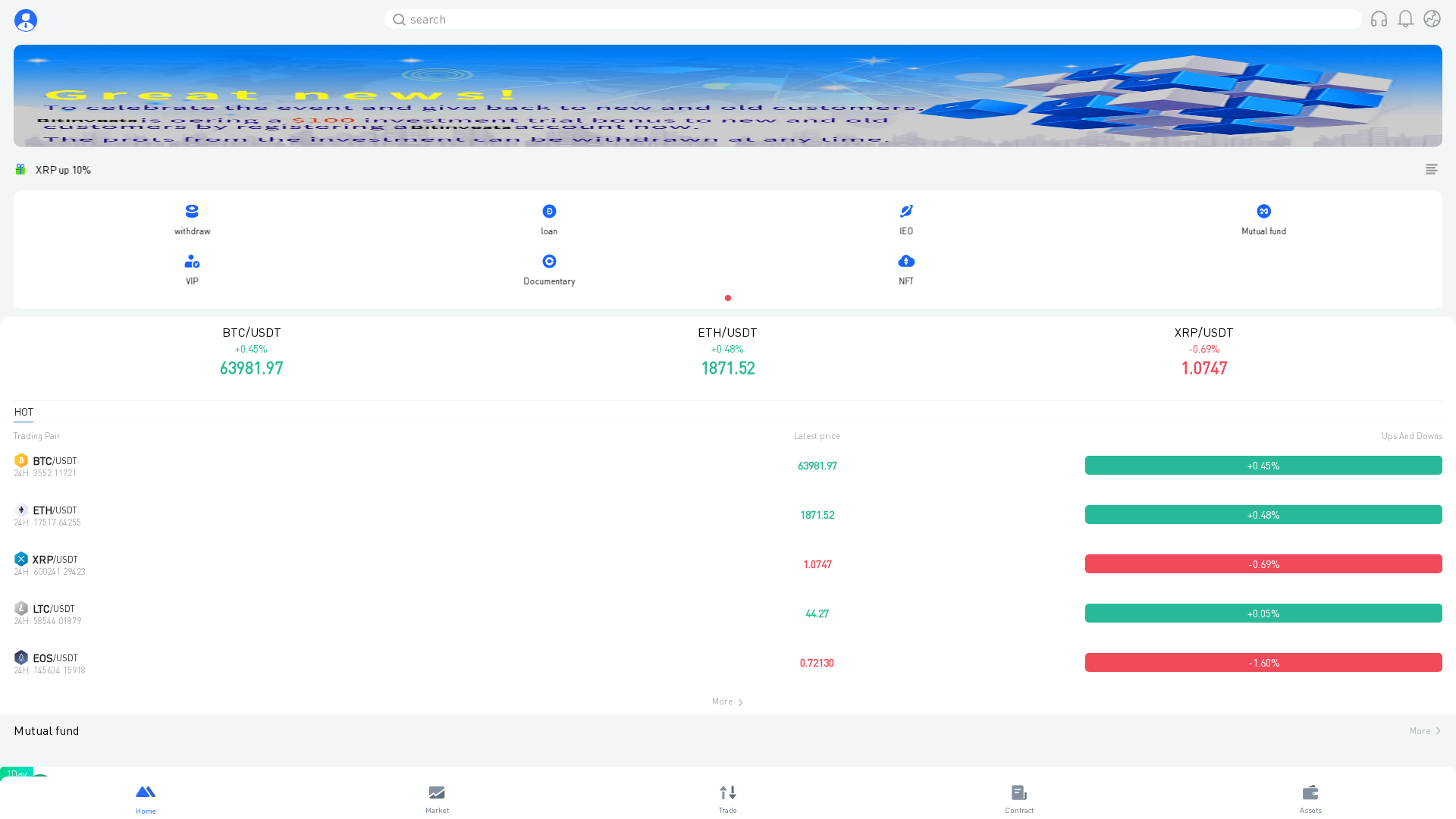Screen dimensions: 1456x819
Task: Open the ETH/USDT ticker card
Action: coord(727,352)
